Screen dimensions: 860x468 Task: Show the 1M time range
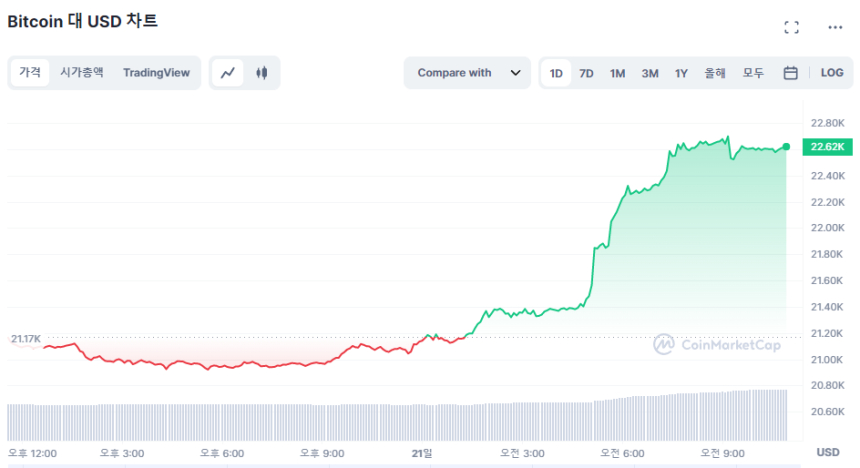[618, 73]
